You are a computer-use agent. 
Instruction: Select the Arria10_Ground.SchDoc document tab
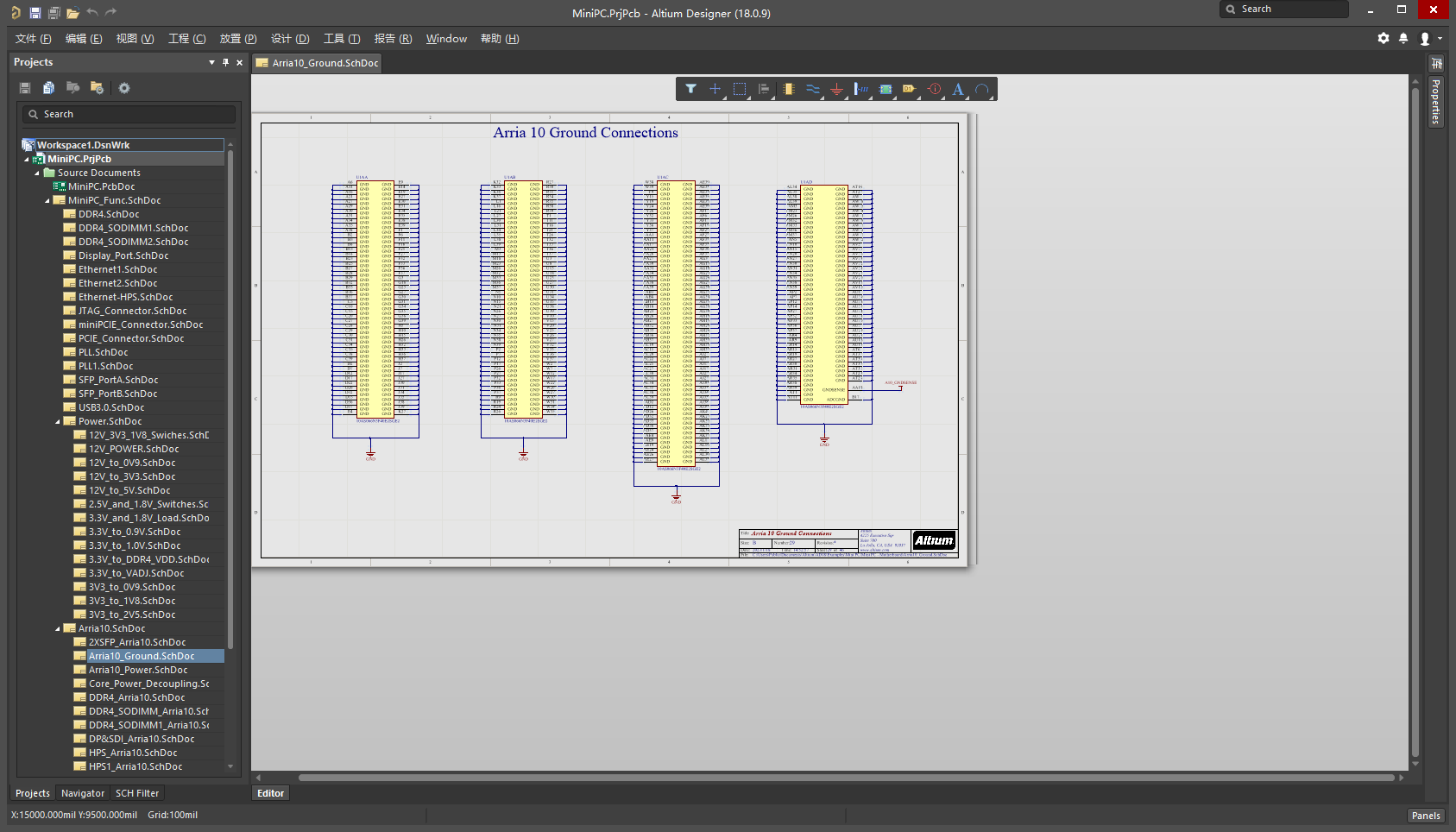tap(318, 63)
